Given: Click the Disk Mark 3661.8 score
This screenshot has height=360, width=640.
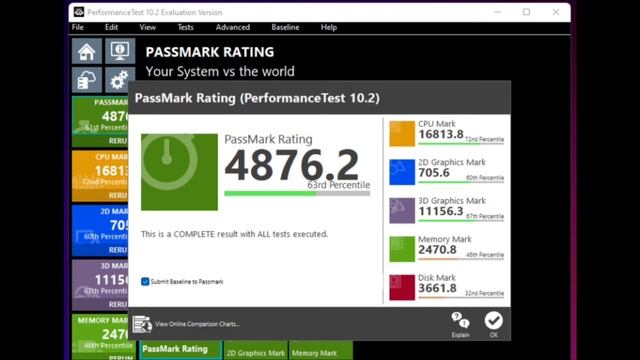Looking at the screenshot, I should point(438,288).
